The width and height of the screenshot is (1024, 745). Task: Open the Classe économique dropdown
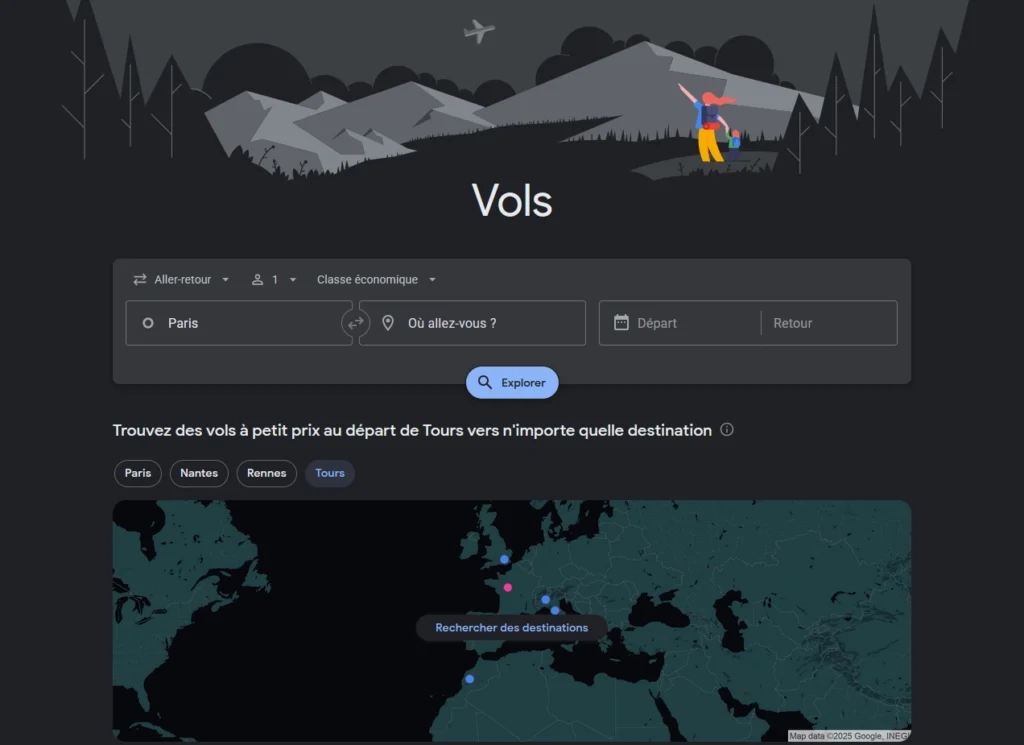(376, 279)
